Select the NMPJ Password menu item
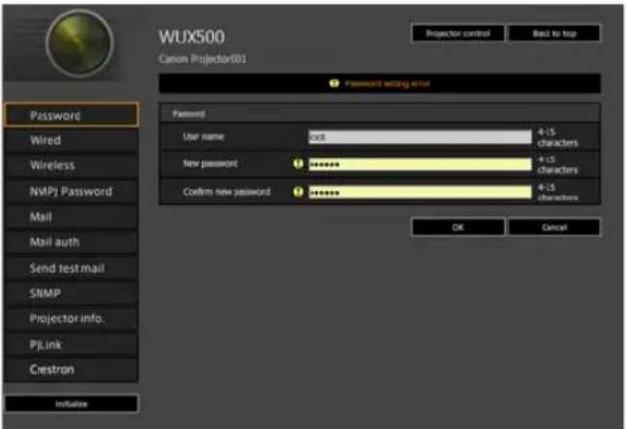Screen dimensions: 626x429 71,192
